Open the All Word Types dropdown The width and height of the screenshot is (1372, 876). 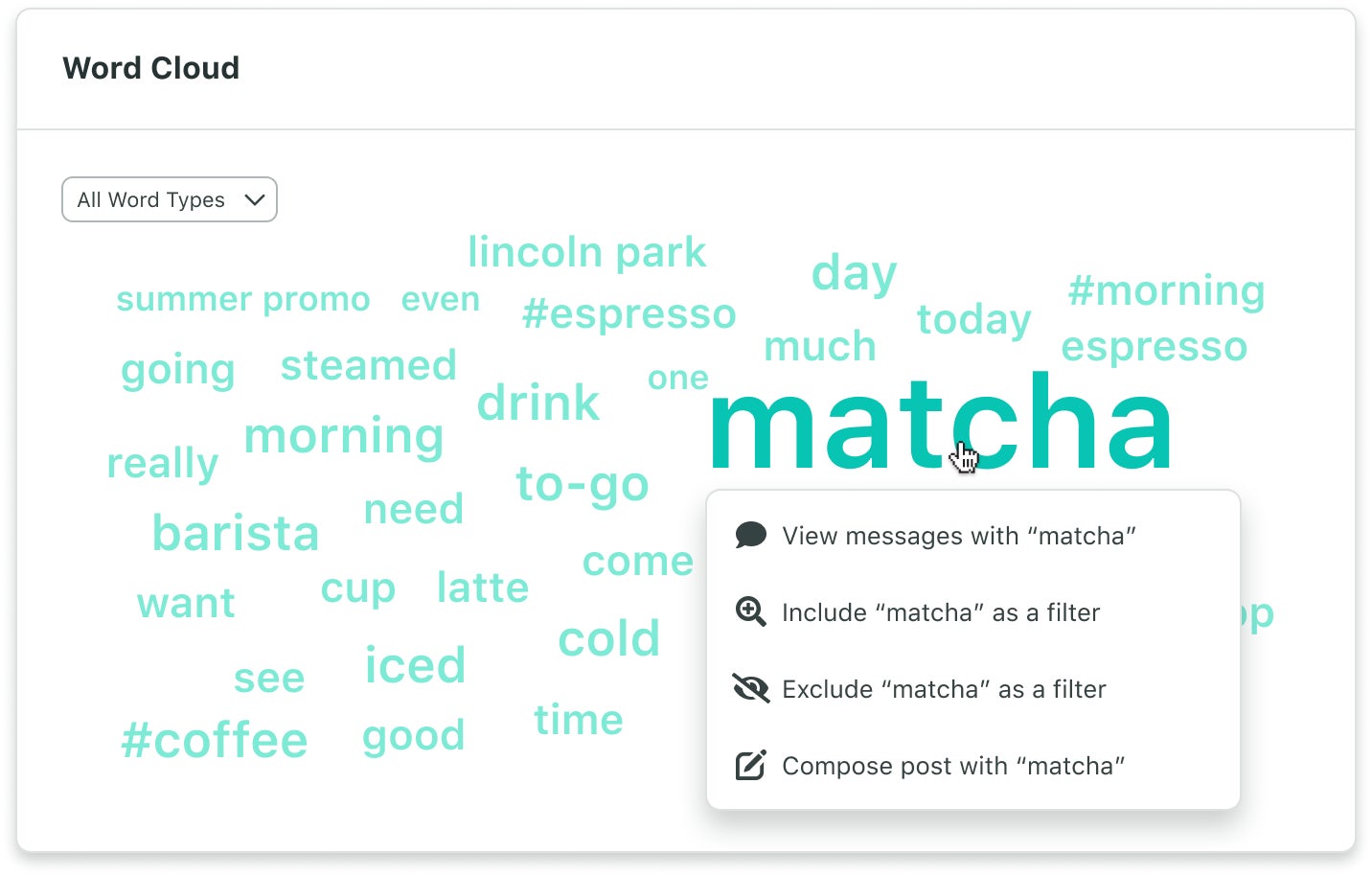click(x=169, y=199)
